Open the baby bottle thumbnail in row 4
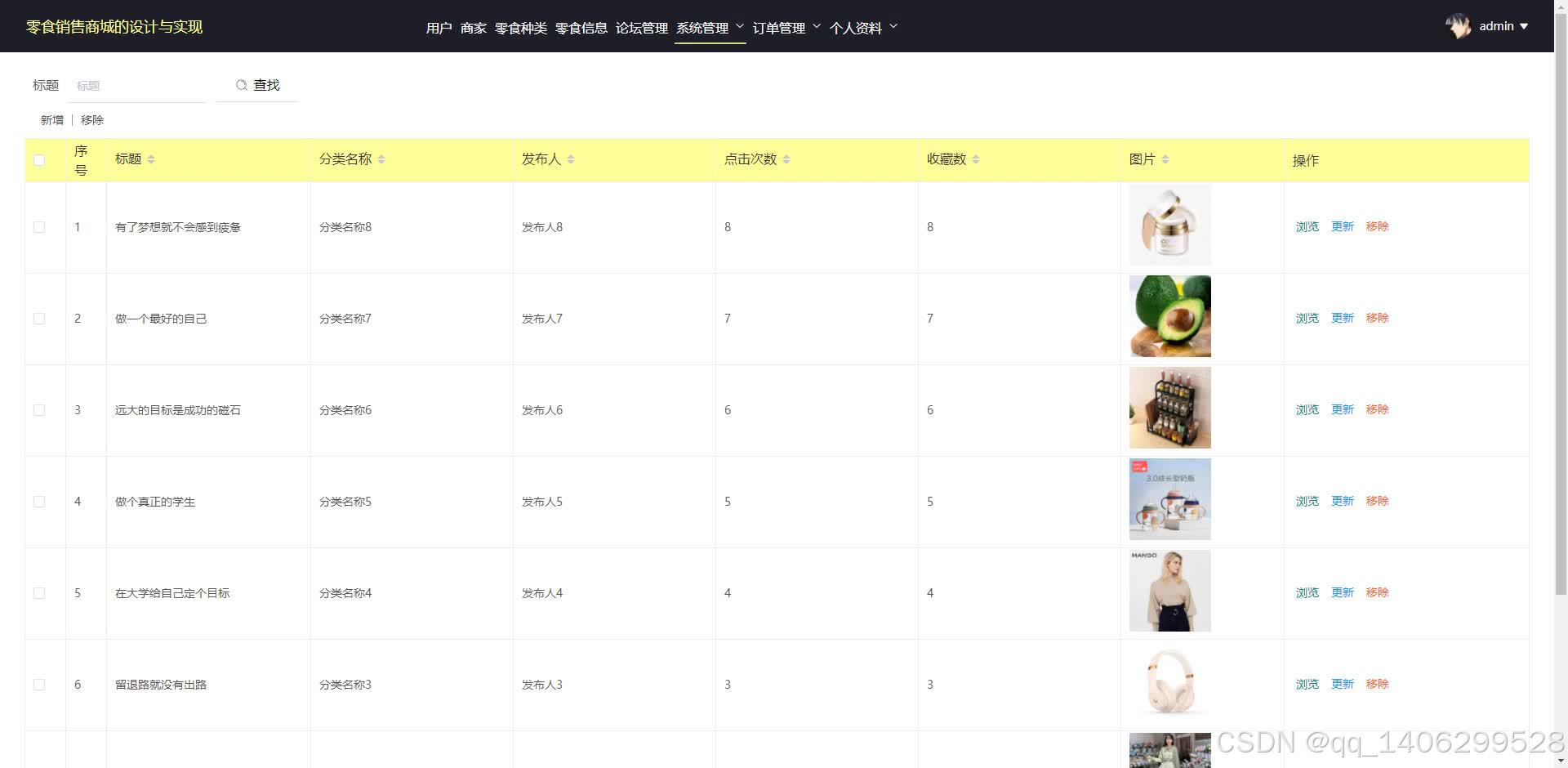The image size is (1568, 768). pyautogui.click(x=1170, y=499)
